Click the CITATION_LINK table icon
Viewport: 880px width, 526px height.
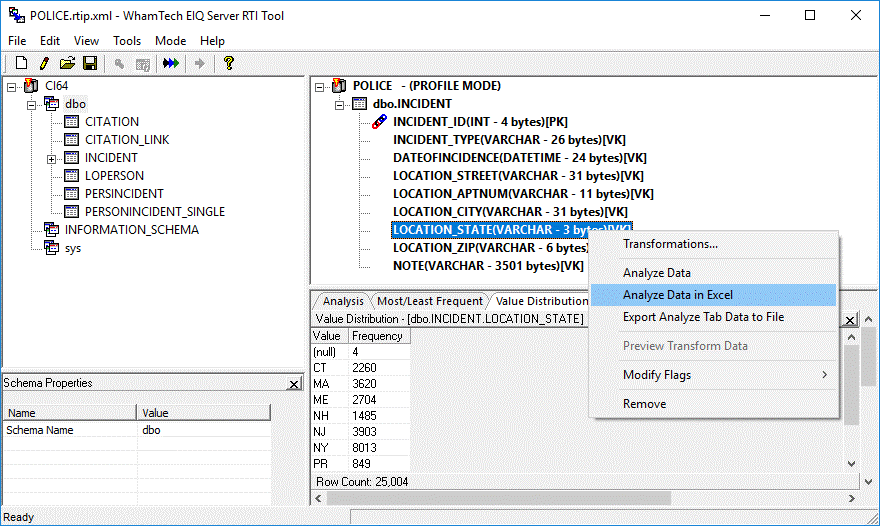click(x=71, y=140)
